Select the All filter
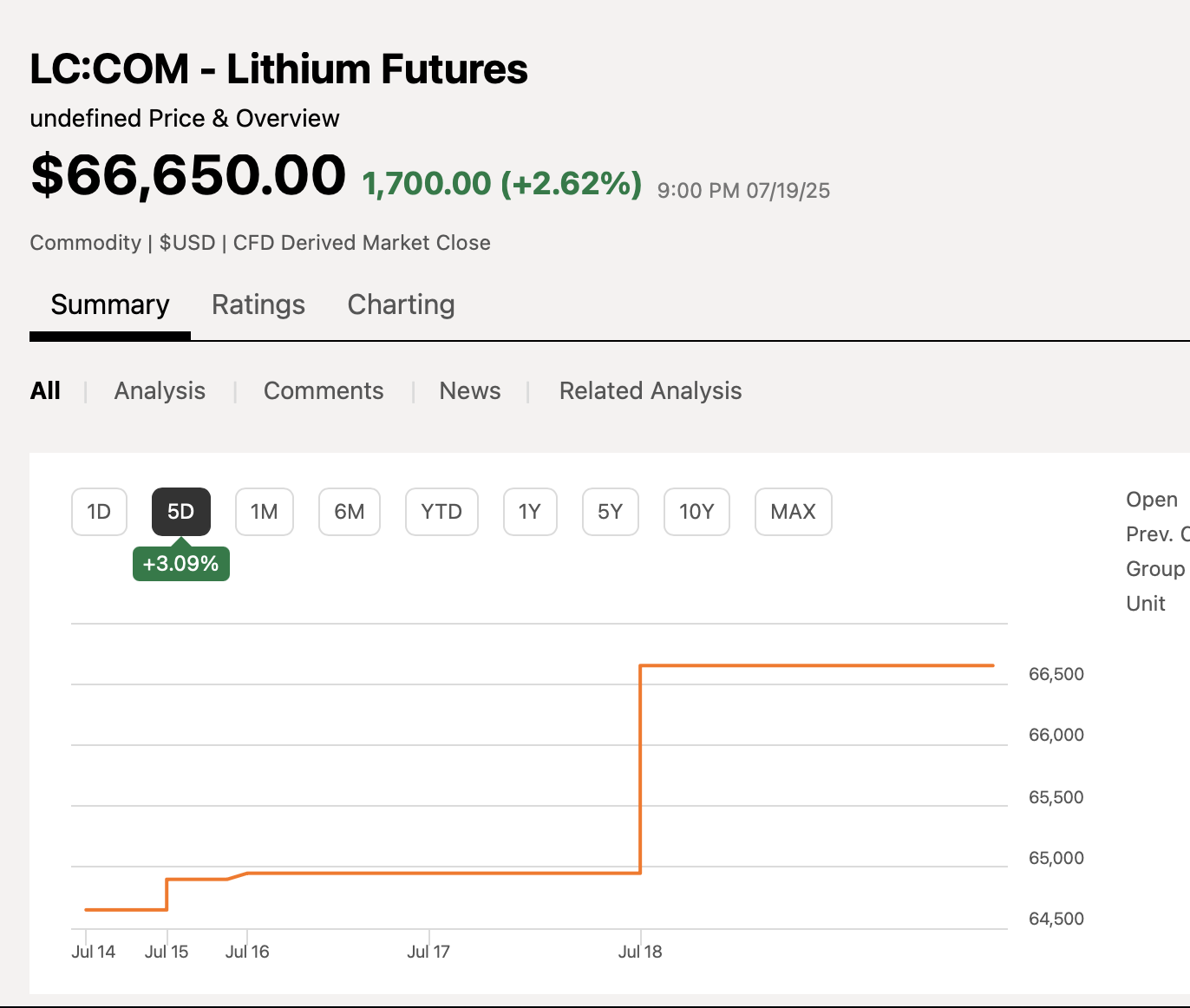Viewport: 1190px width, 1008px height. coord(45,391)
